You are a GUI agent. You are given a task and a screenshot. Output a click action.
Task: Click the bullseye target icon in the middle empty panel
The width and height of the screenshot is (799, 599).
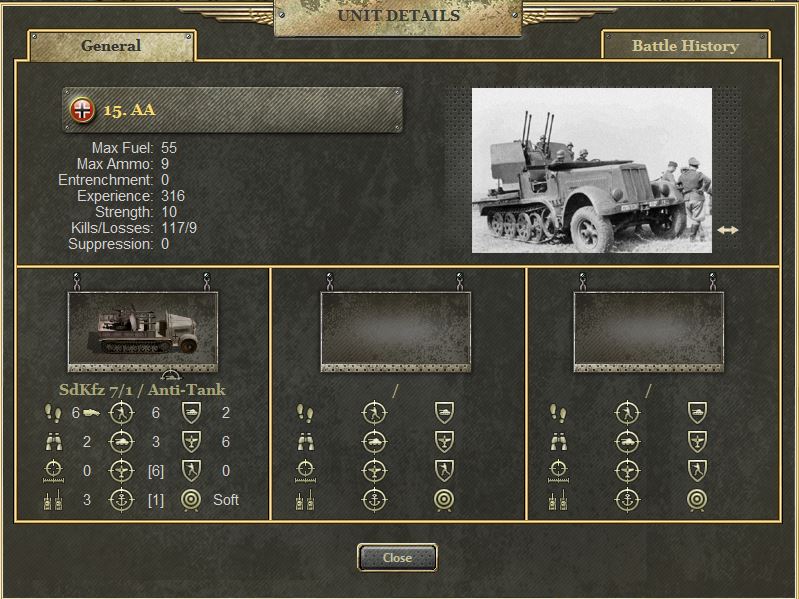(x=444, y=500)
